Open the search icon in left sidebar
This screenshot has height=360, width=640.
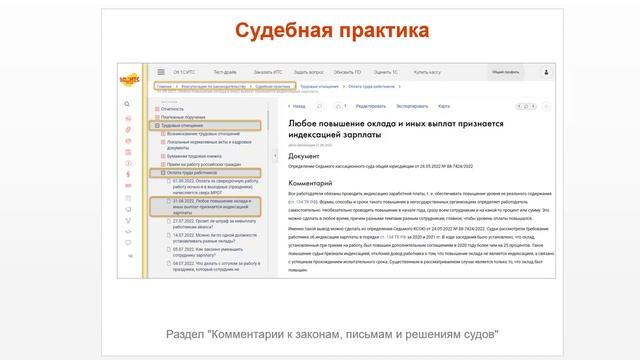click(127, 104)
